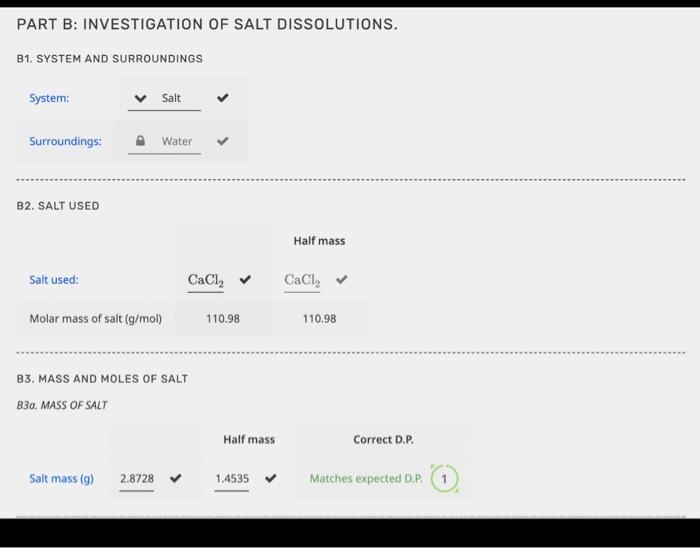Screen dimensions: 700x548
Task: Click the checkmark beside Water
Action: (x=223, y=141)
